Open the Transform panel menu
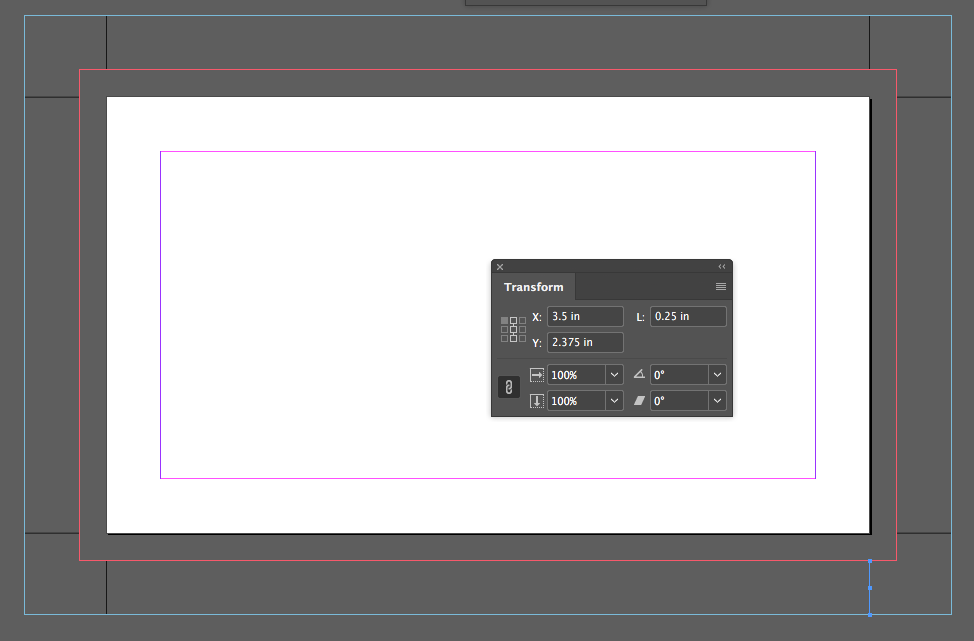The width and height of the screenshot is (974, 641). pyautogui.click(x=721, y=286)
